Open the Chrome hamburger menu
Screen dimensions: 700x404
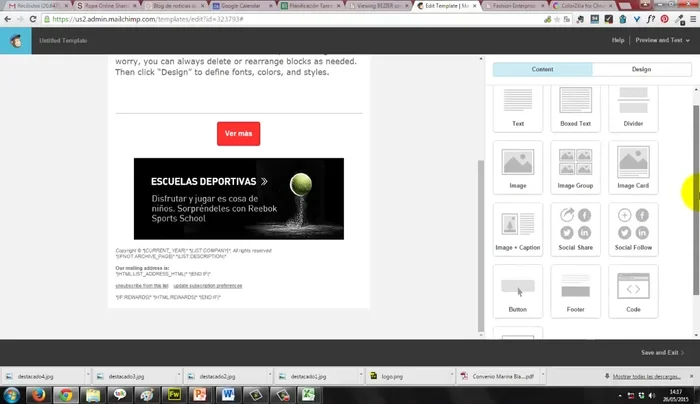tap(693, 19)
